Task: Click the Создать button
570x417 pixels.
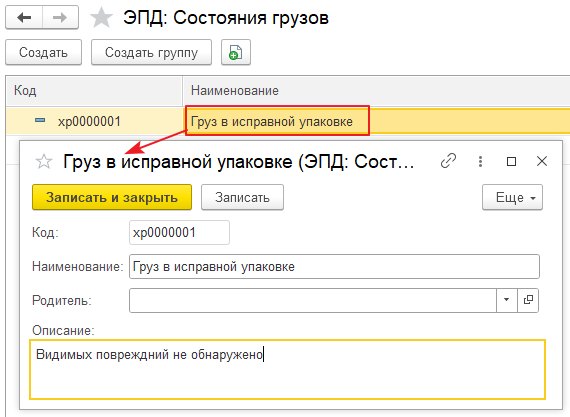Action: coord(43,52)
